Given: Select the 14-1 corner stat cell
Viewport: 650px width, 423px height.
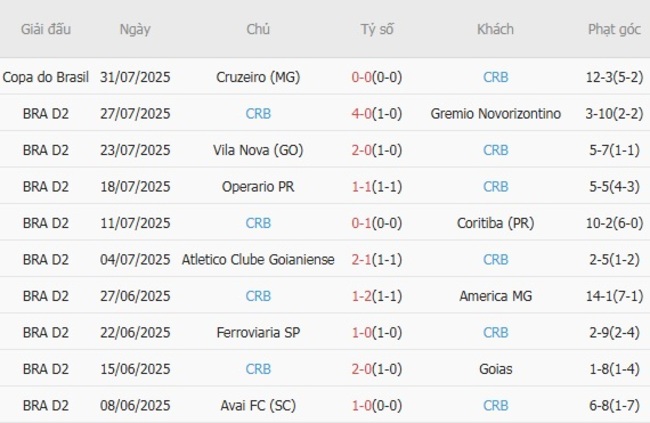Looking at the screenshot, I should [x=614, y=296].
